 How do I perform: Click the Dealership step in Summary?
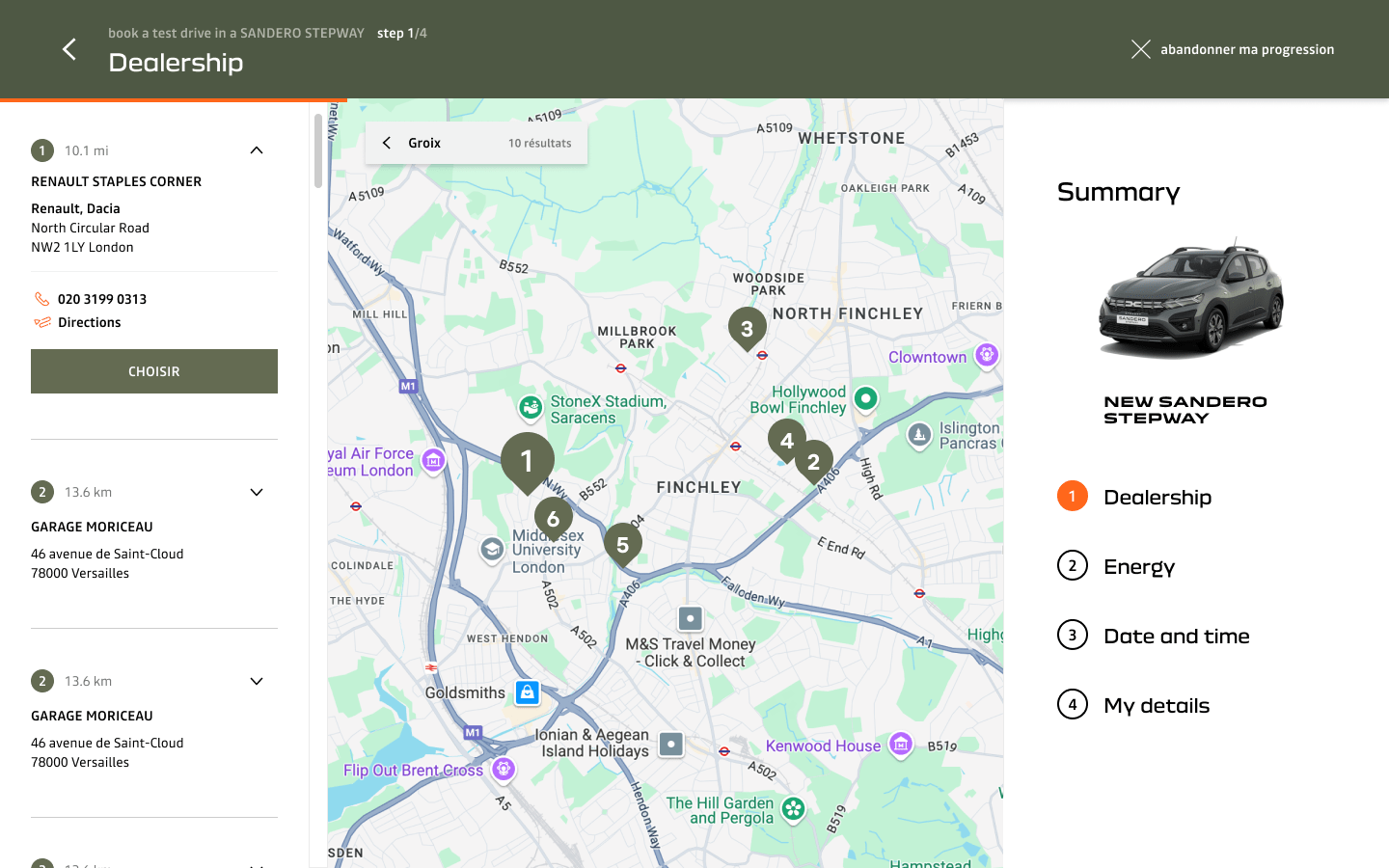click(1134, 497)
